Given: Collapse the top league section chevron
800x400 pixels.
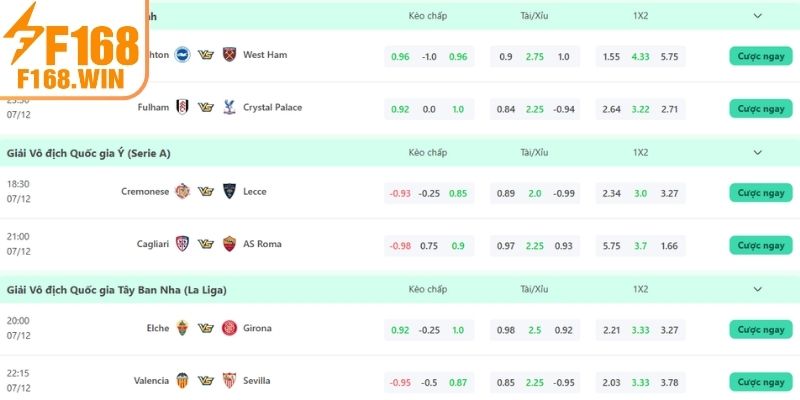Looking at the screenshot, I should (757, 16).
